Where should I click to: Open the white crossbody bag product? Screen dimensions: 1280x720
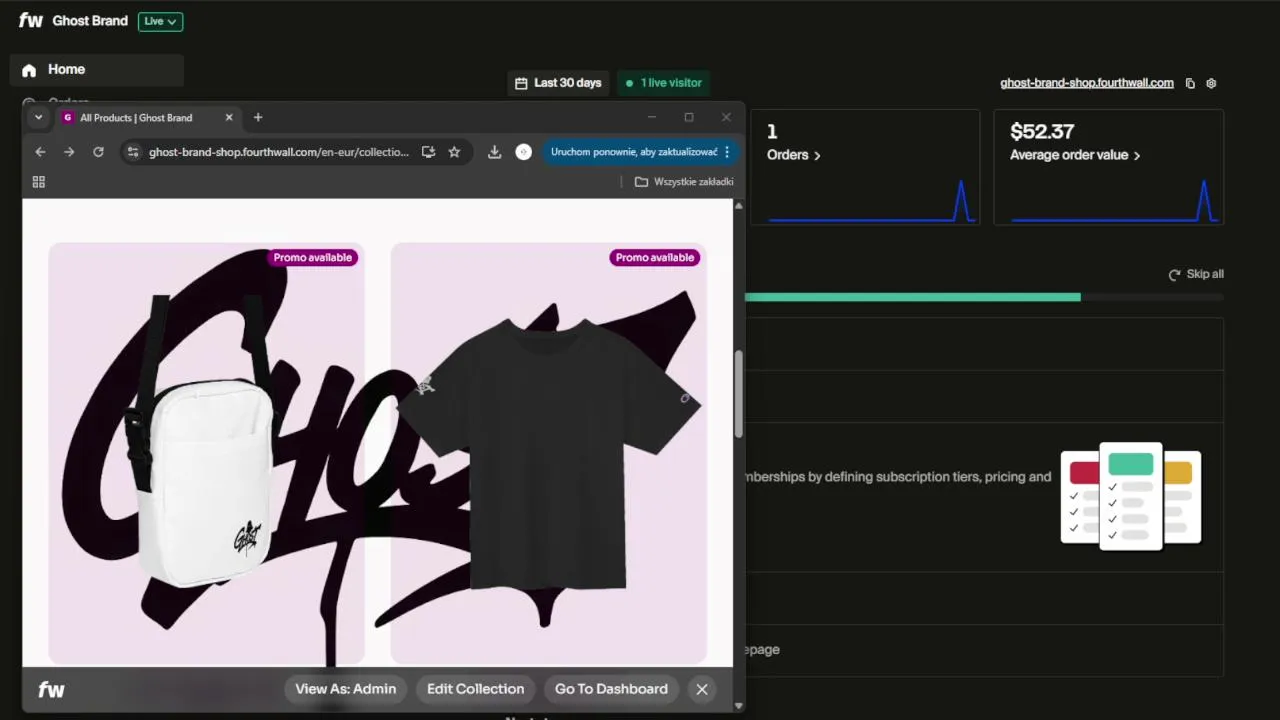[206, 453]
